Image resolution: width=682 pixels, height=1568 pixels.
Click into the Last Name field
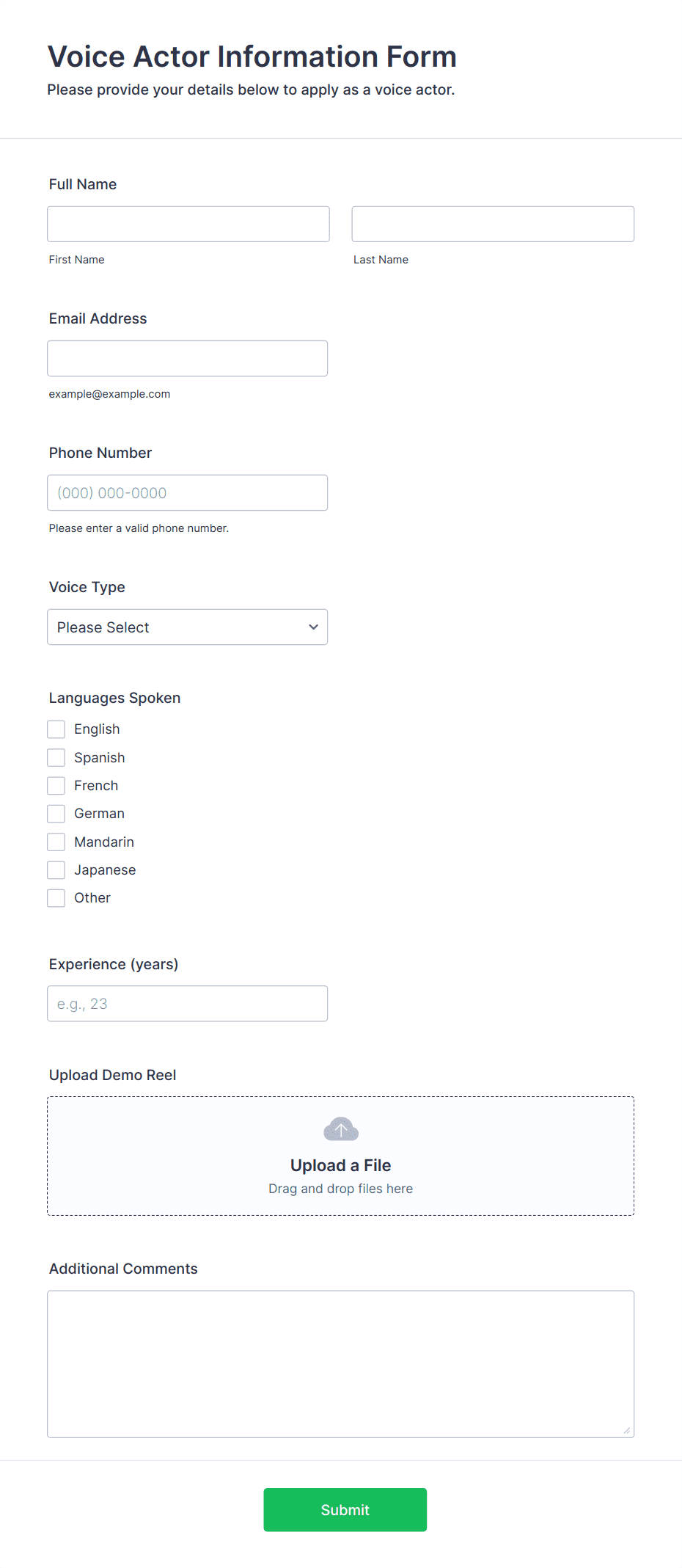[493, 224]
